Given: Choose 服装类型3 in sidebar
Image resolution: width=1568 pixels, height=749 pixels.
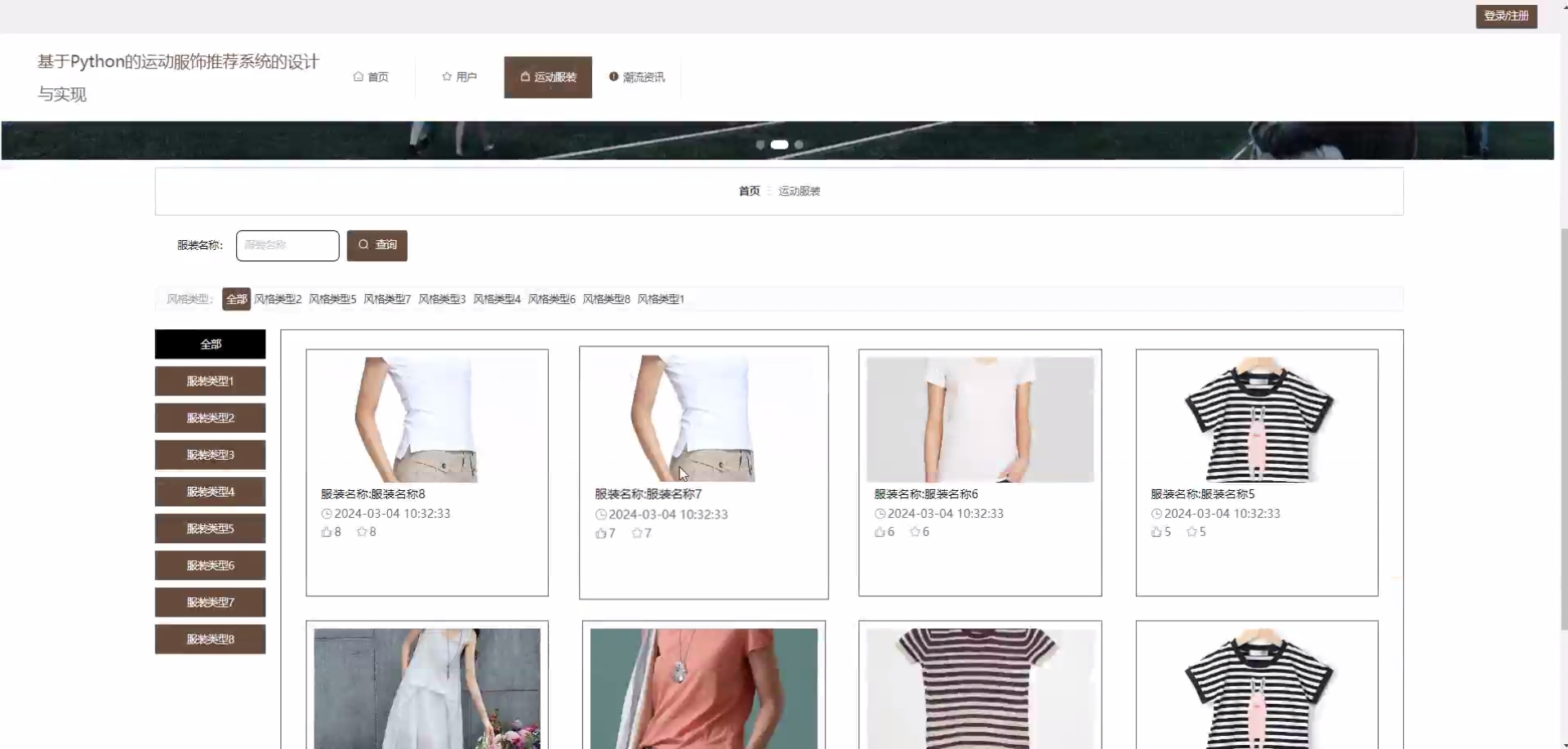Looking at the screenshot, I should click(x=210, y=454).
